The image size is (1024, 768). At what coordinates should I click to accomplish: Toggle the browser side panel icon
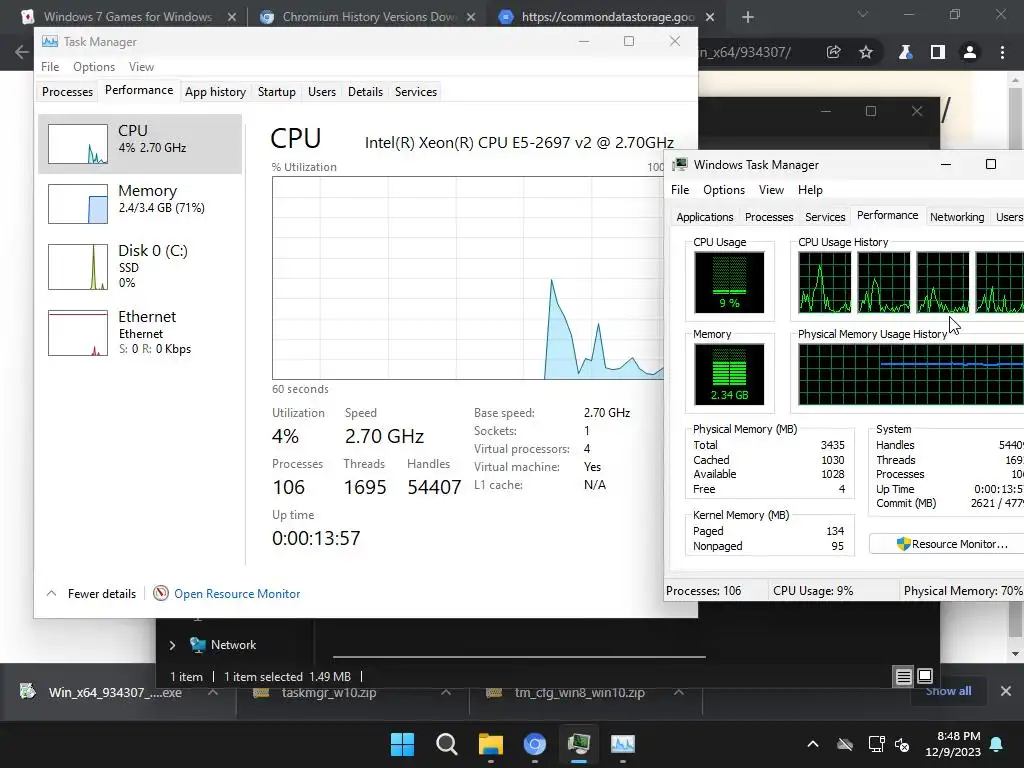(x=937, y=52)
